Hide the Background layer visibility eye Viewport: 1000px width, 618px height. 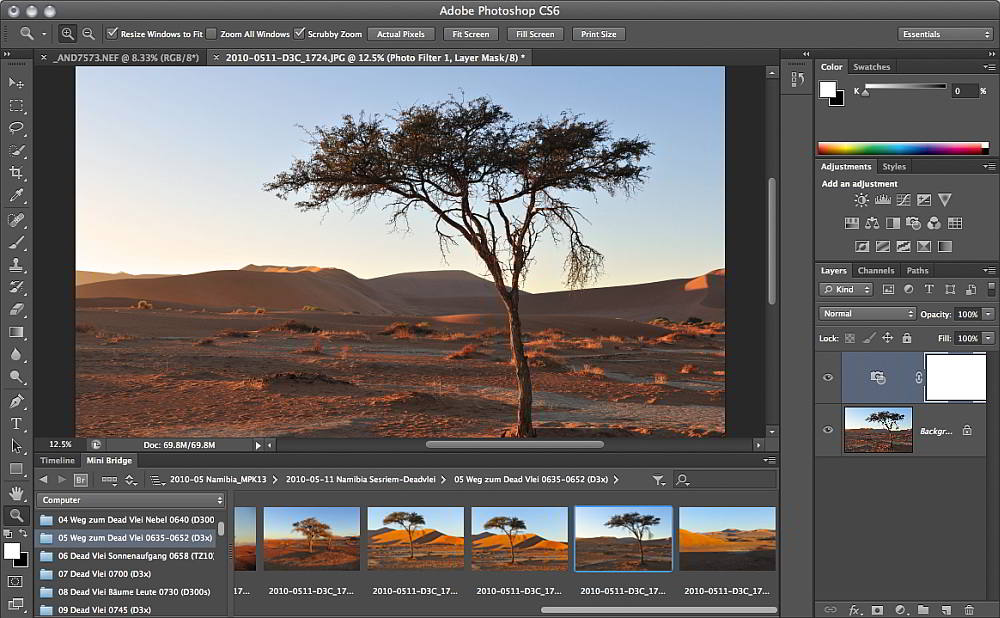(x=827, y=430)
